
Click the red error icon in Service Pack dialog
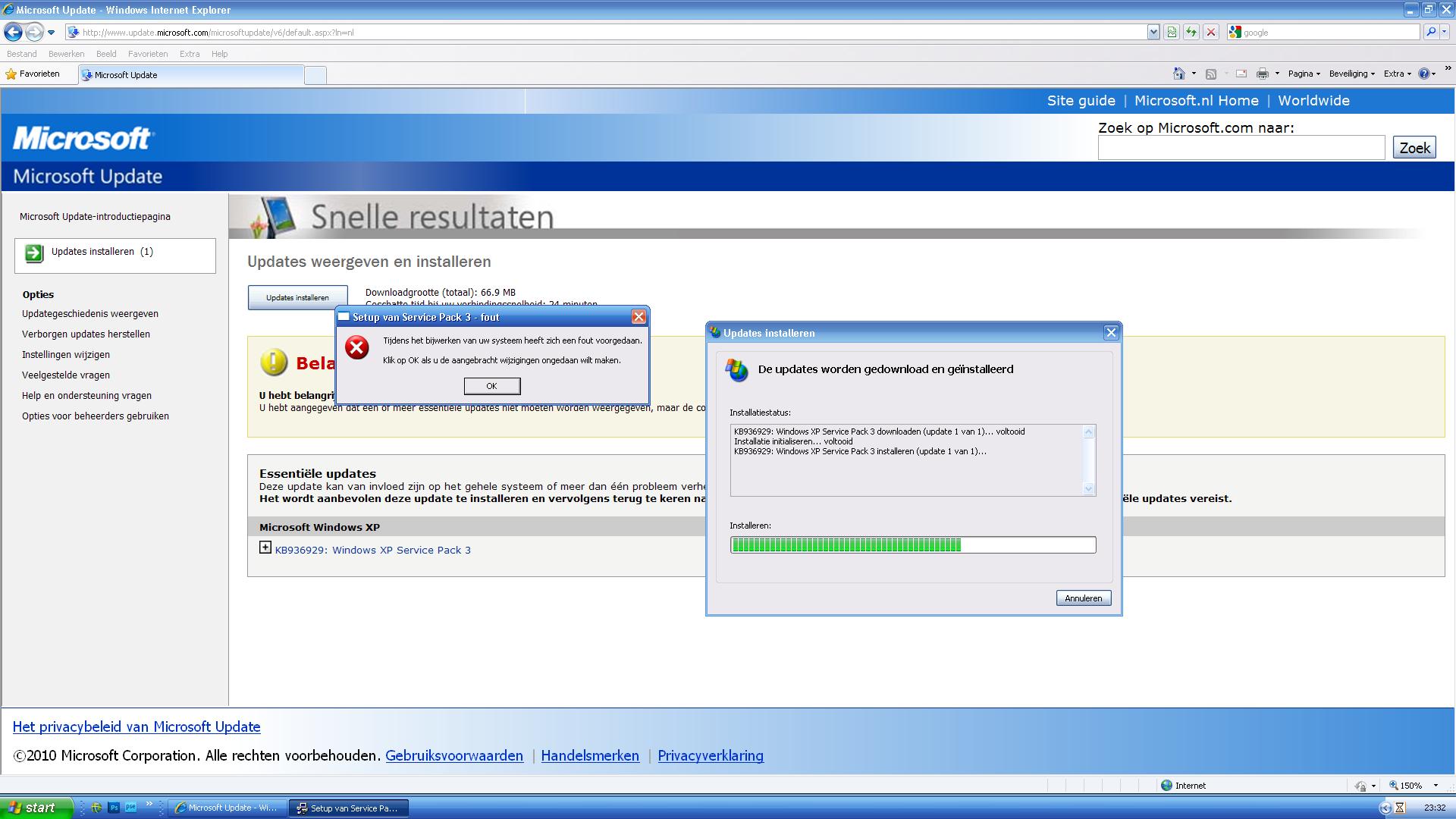pos(356,347)
